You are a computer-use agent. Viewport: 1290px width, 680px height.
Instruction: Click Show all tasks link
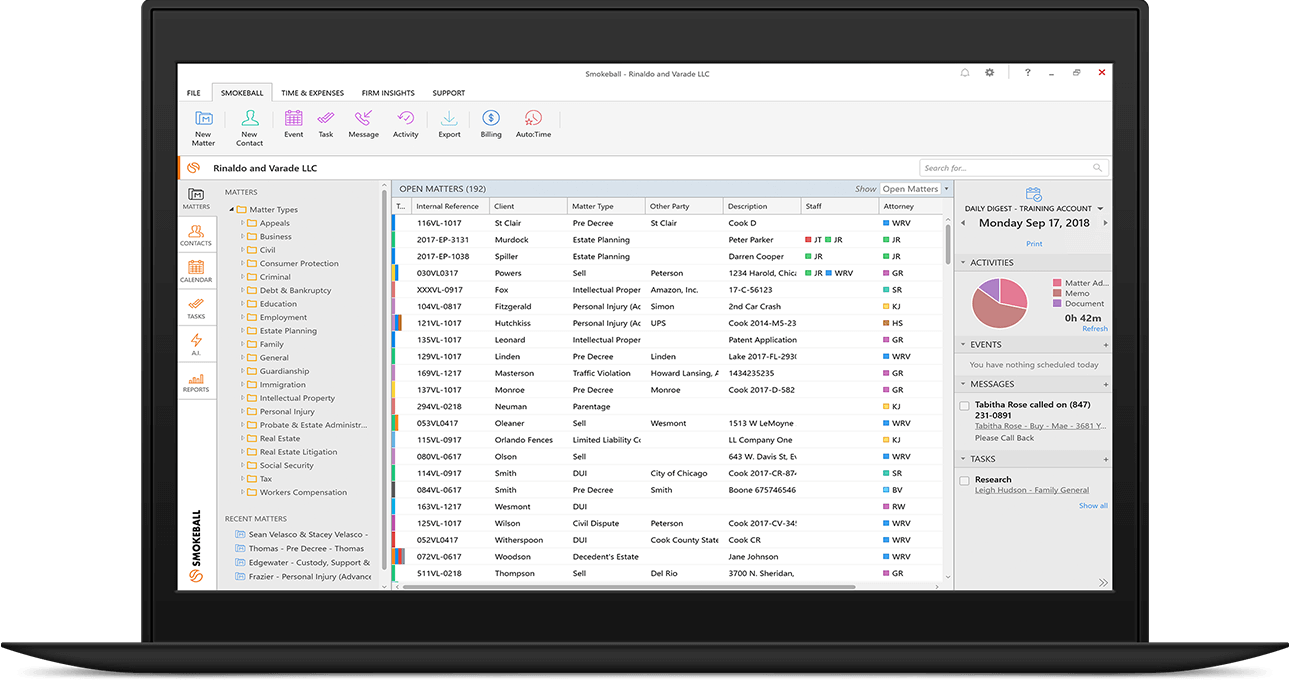(1093, 506)
